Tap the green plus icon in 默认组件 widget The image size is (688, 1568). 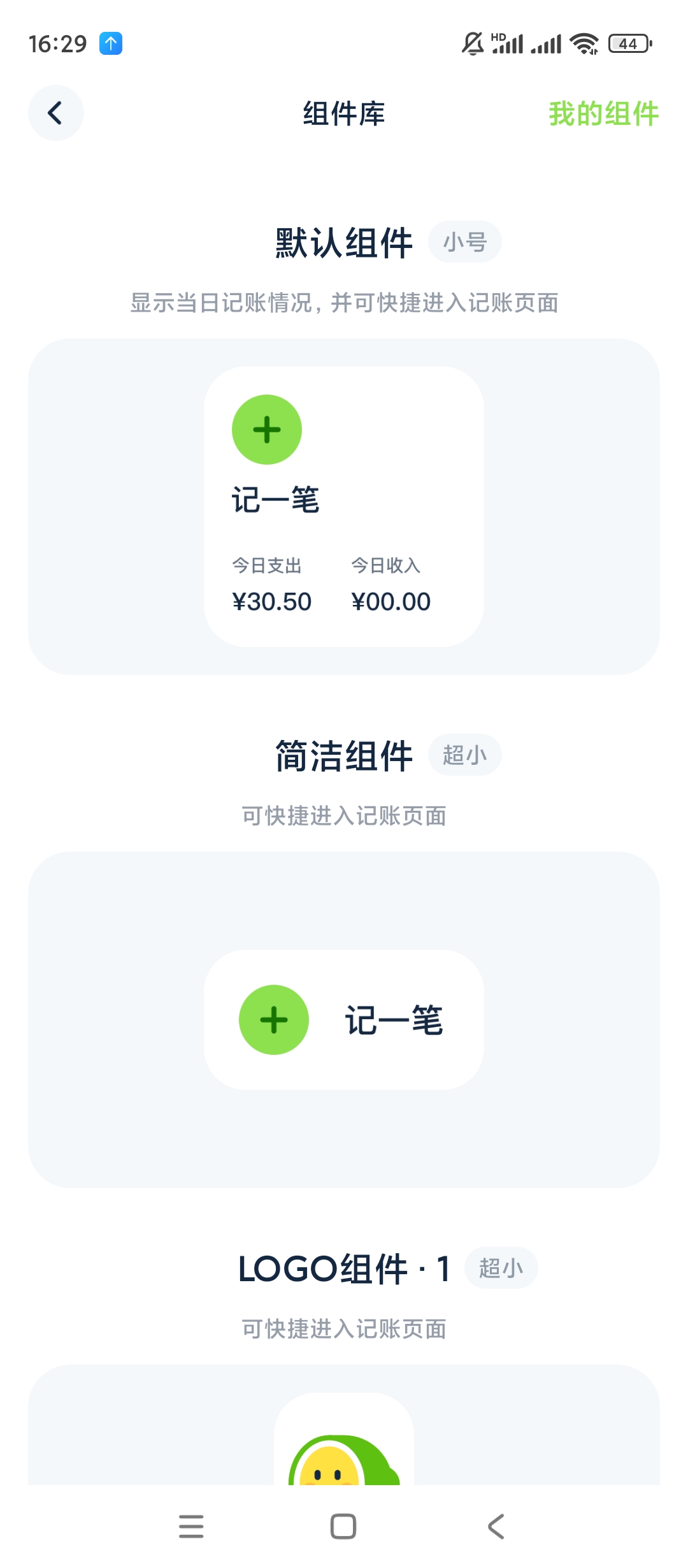tap(266, 430)
